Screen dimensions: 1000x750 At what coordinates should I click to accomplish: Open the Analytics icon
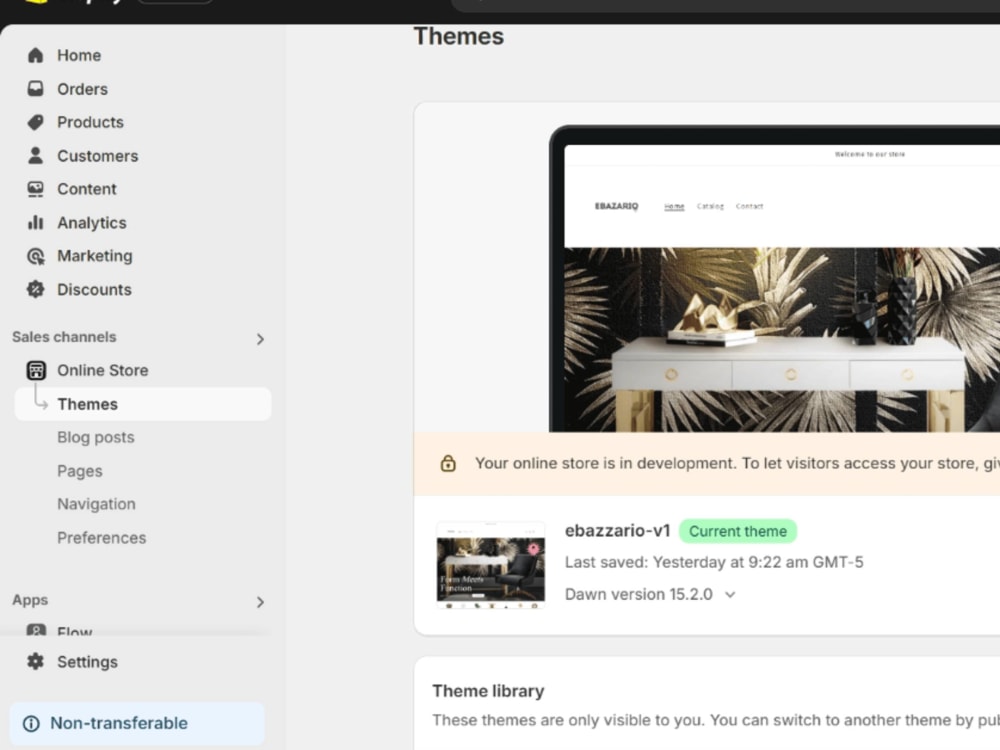[36, 222]
